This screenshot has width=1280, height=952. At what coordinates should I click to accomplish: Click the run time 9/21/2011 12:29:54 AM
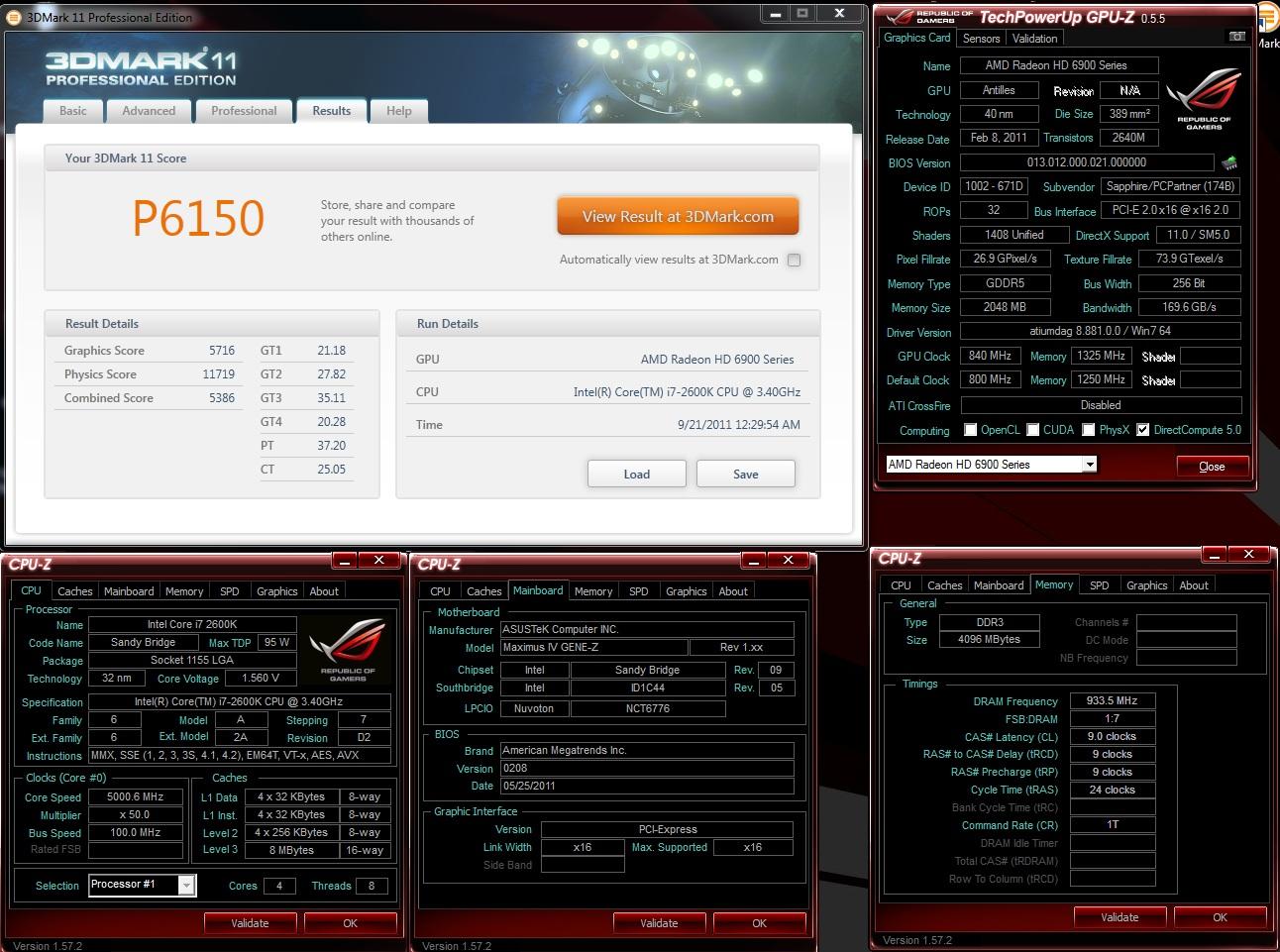pyautogui.click(x=739, y=424)
